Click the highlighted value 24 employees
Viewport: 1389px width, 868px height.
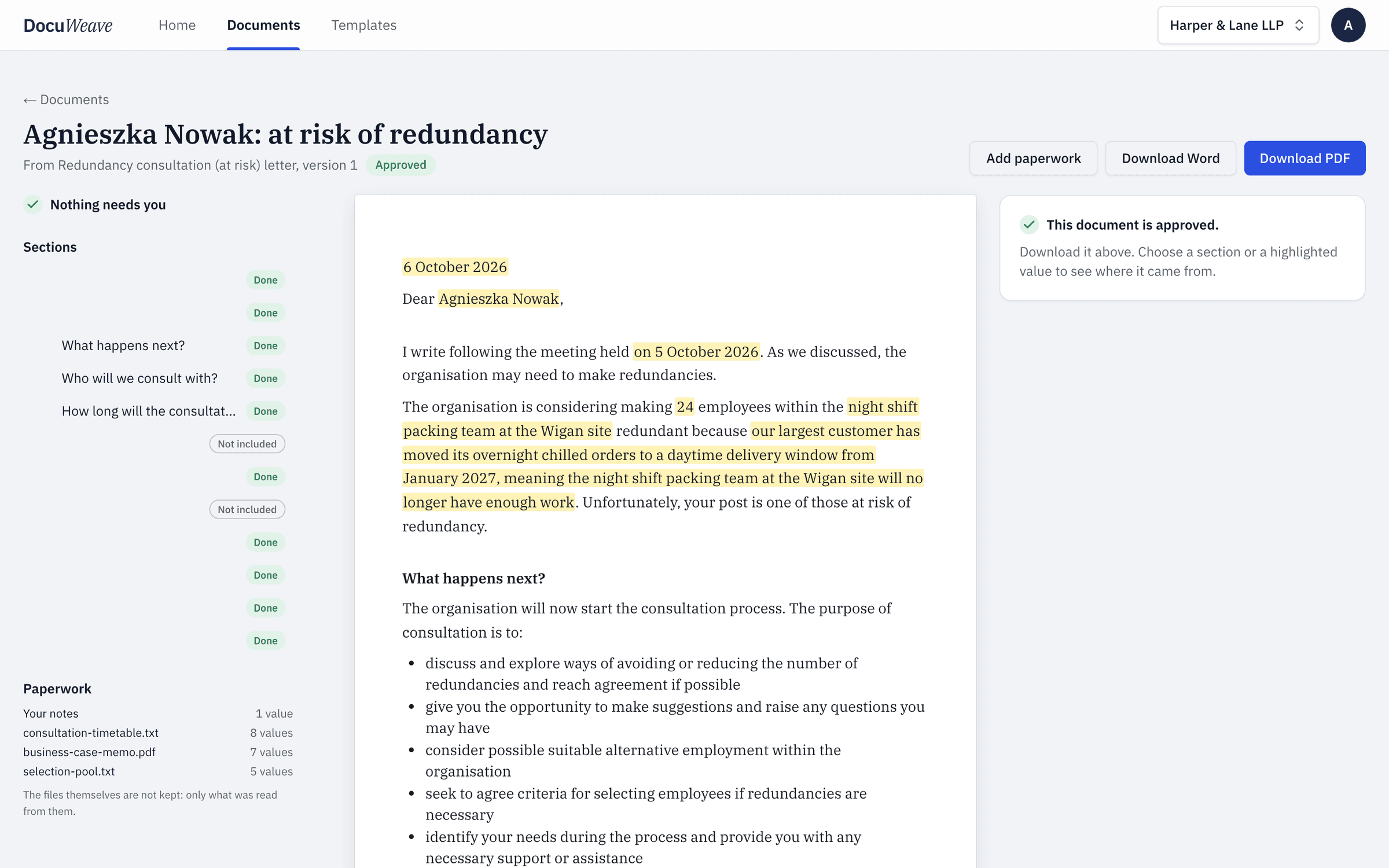click(x=685, y=407)
